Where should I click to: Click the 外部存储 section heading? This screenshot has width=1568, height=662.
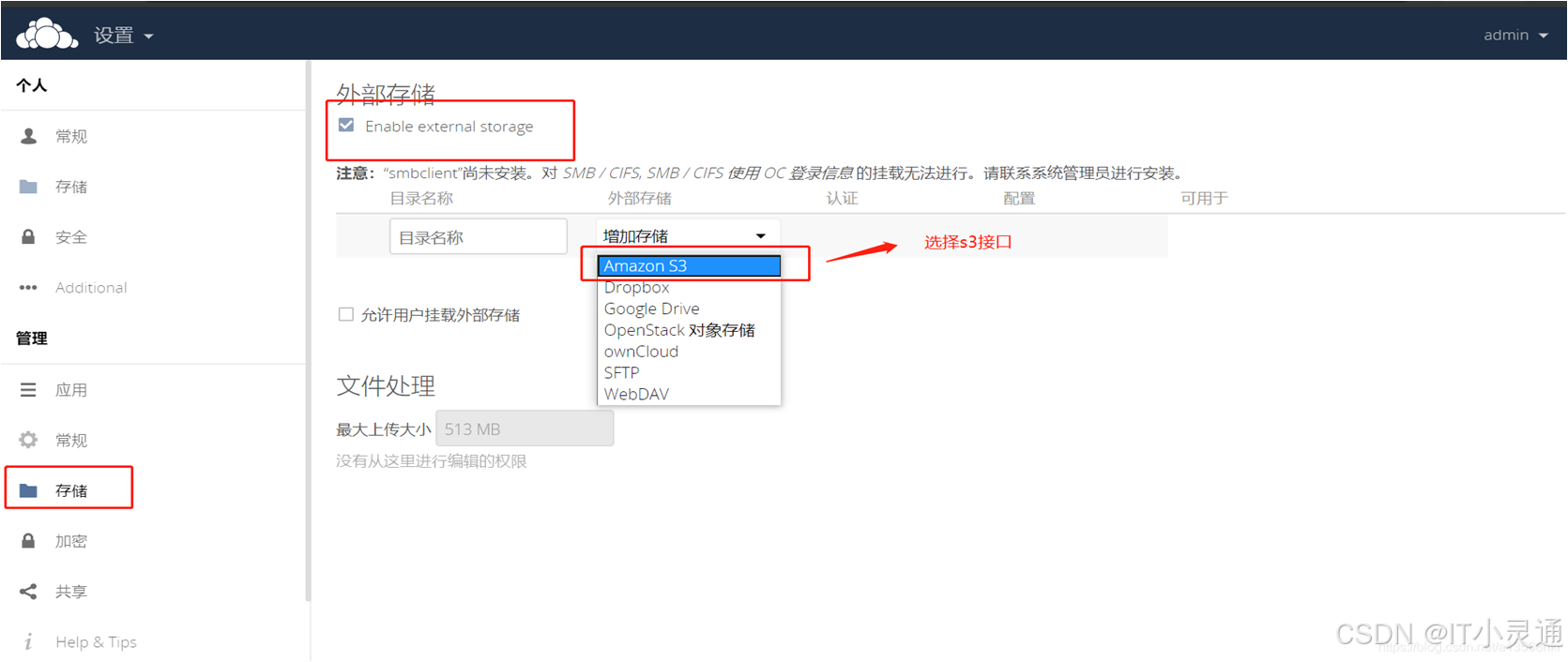[386, 94]
